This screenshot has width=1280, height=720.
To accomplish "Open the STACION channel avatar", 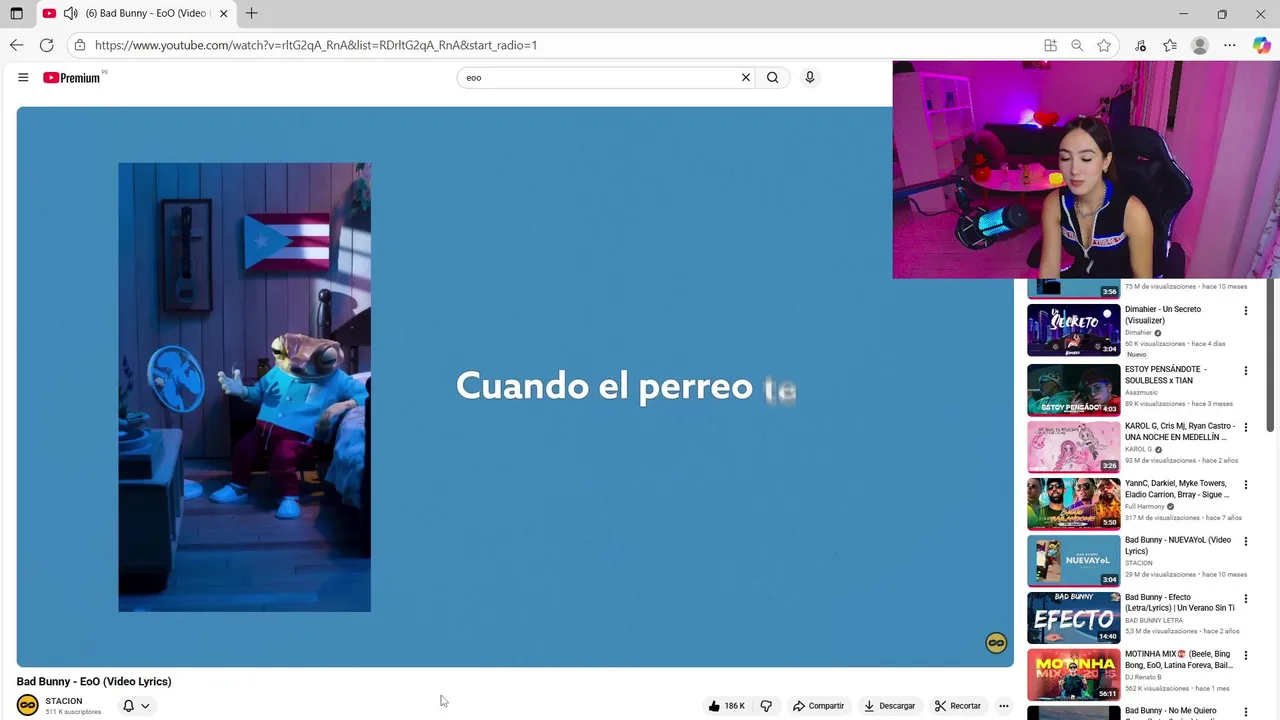I will click(x=28, y=706).
